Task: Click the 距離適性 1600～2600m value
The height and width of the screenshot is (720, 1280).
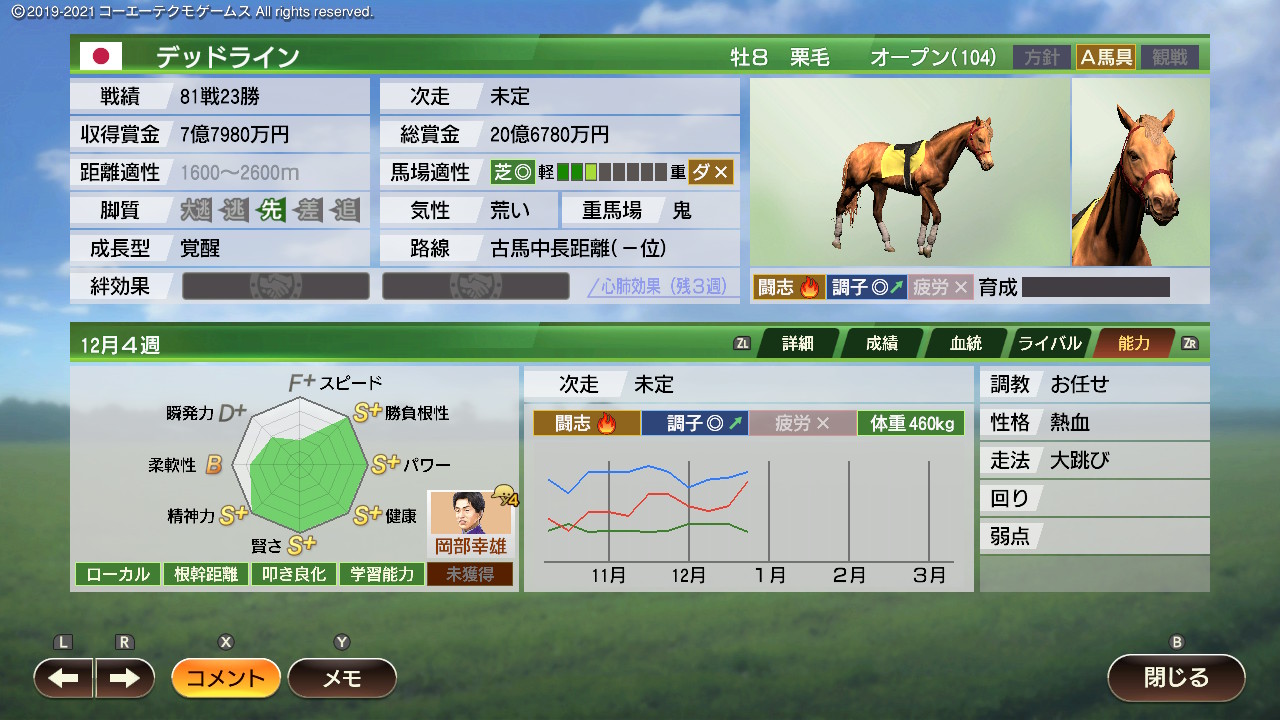Action: 240,173
